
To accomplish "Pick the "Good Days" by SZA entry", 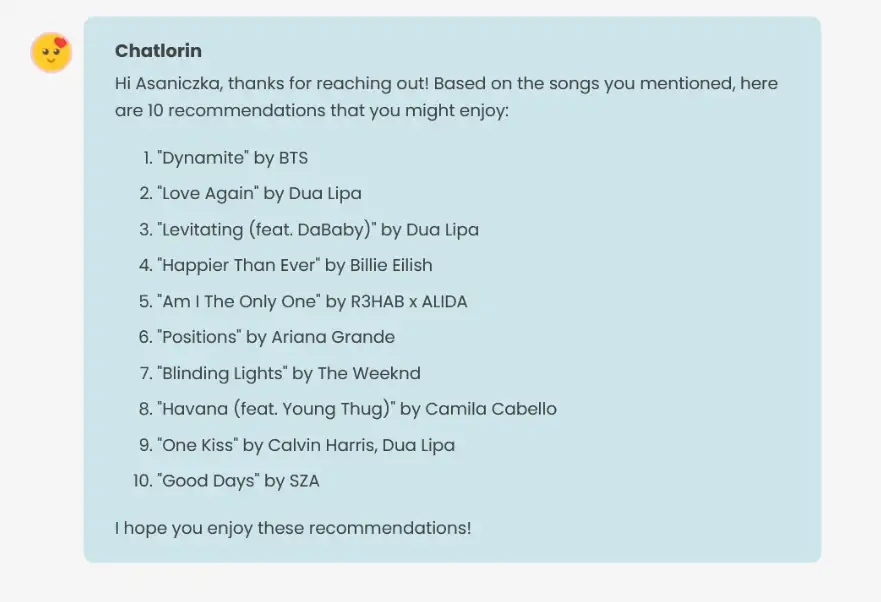I will point(238,481).
